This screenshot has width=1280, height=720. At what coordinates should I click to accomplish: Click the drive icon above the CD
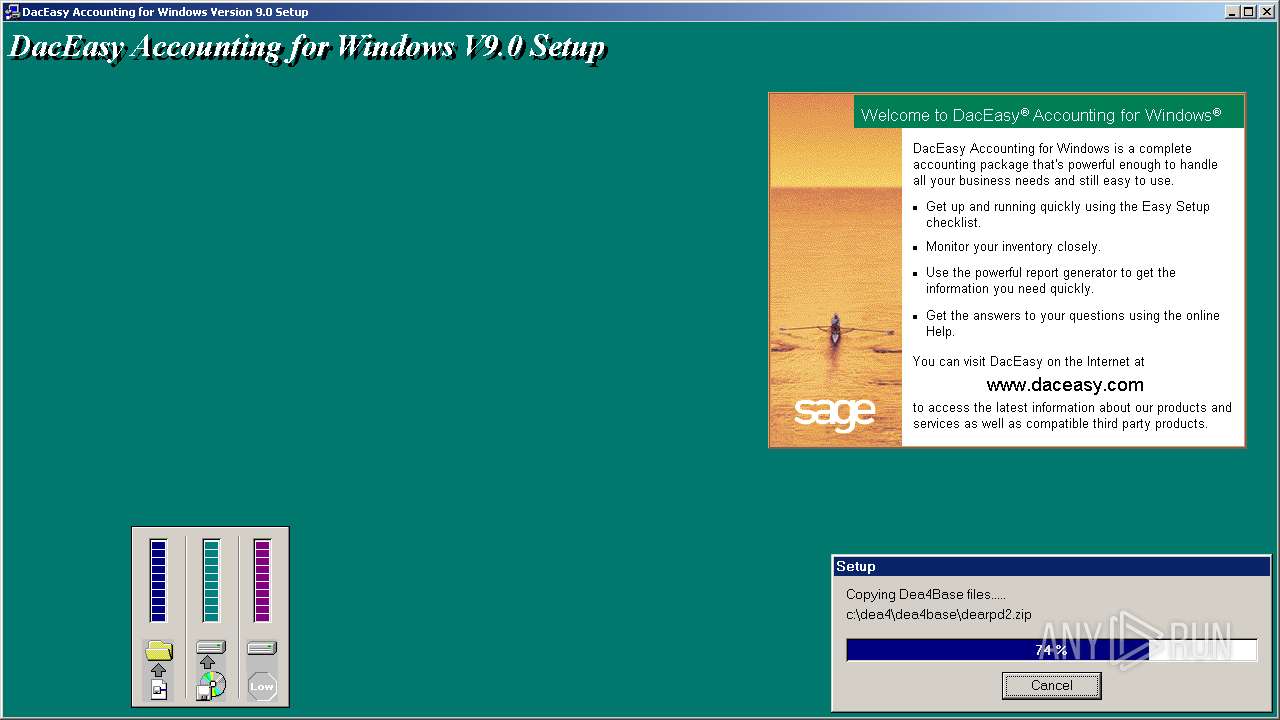tap(211, 647)
